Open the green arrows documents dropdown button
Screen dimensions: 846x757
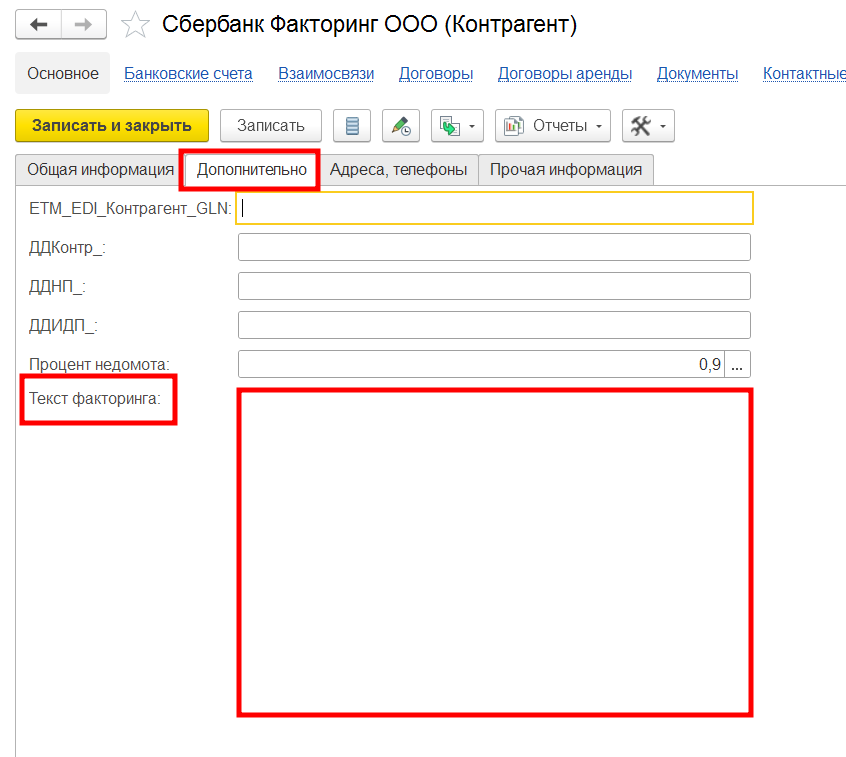[457, 126]
